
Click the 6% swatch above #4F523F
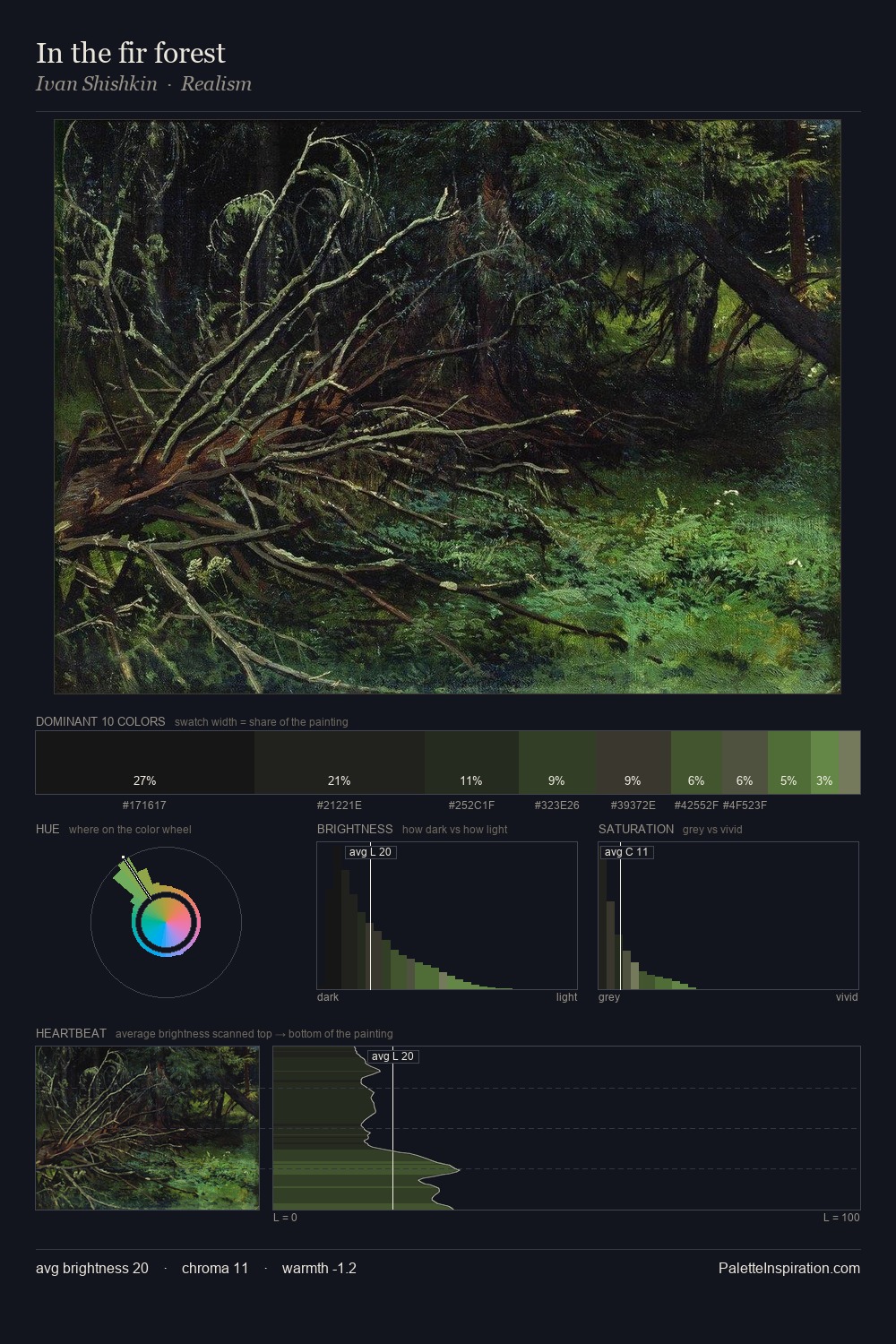pyautogui.click(x=745, y=762)
